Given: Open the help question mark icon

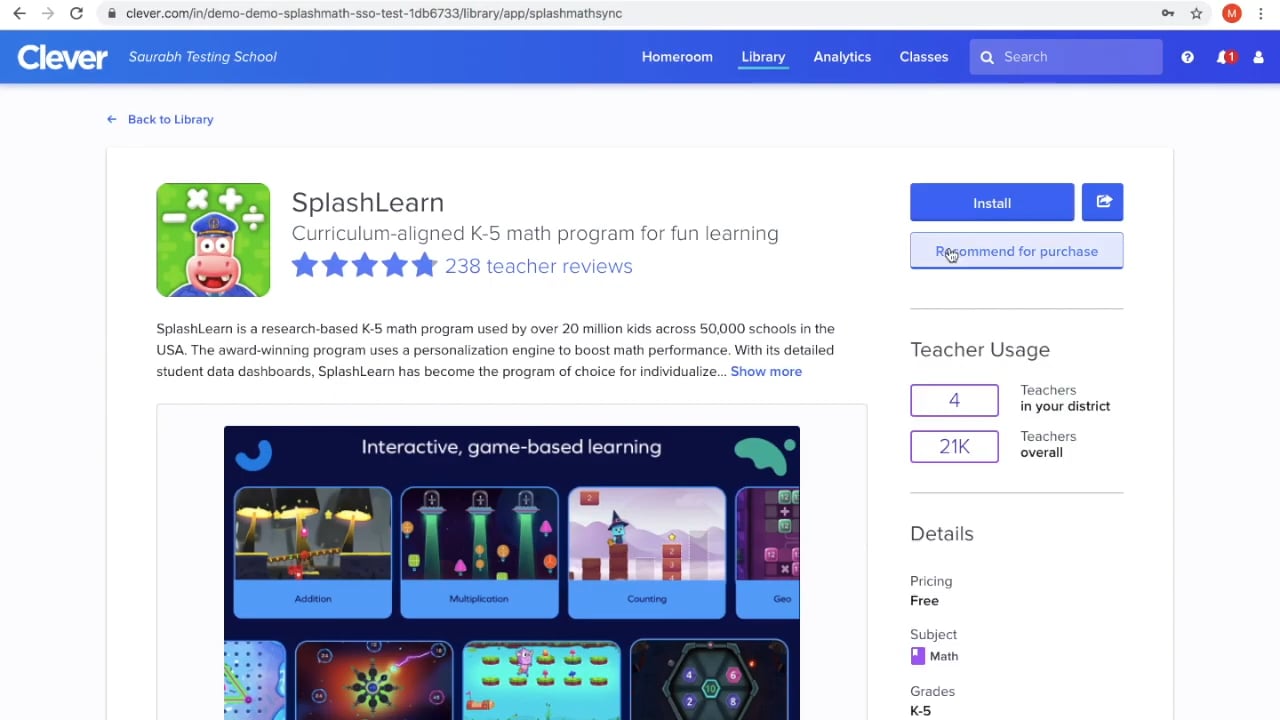Looking at the screenshot, I should 1187,57.
